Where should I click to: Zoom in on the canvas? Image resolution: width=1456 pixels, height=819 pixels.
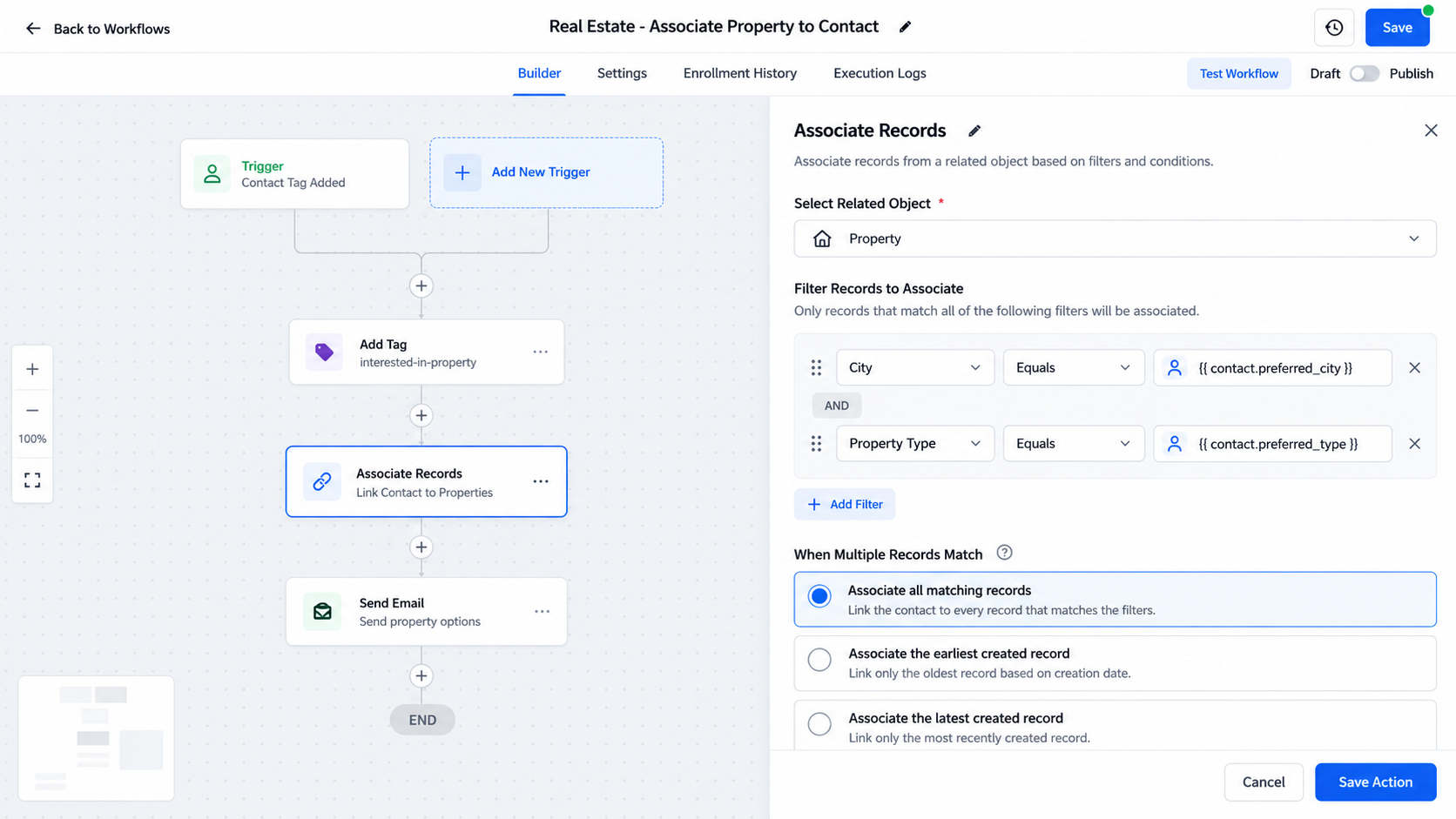click(32, 369)
